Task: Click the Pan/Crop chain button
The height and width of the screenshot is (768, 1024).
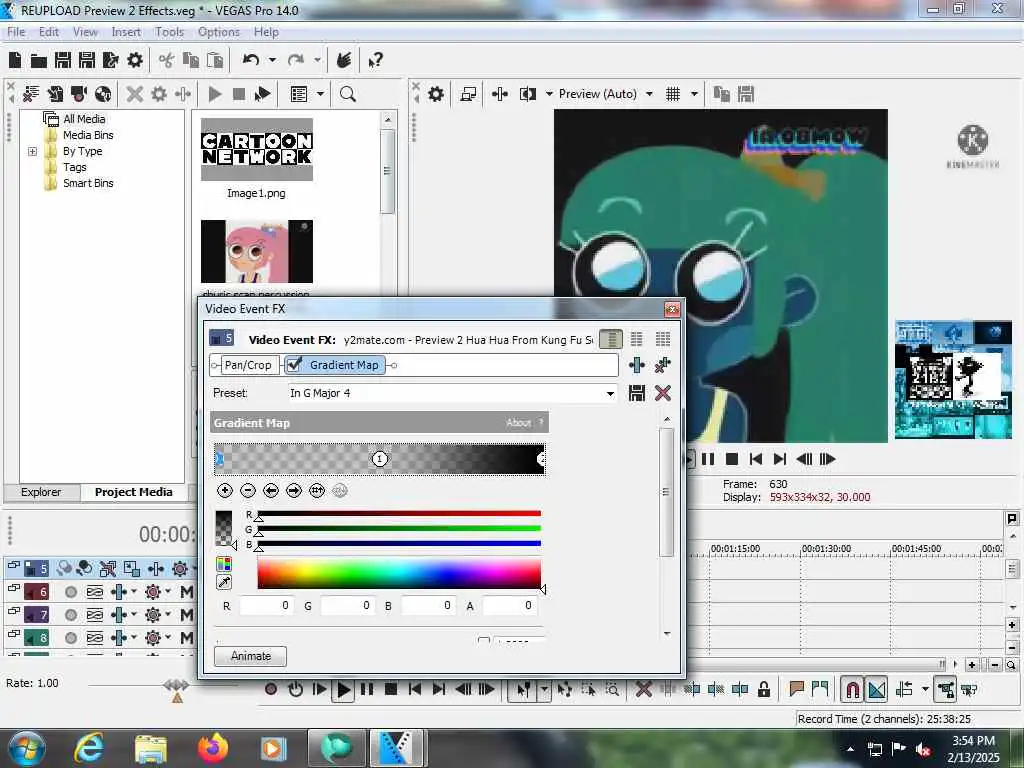Action: (x=248, y=365)
